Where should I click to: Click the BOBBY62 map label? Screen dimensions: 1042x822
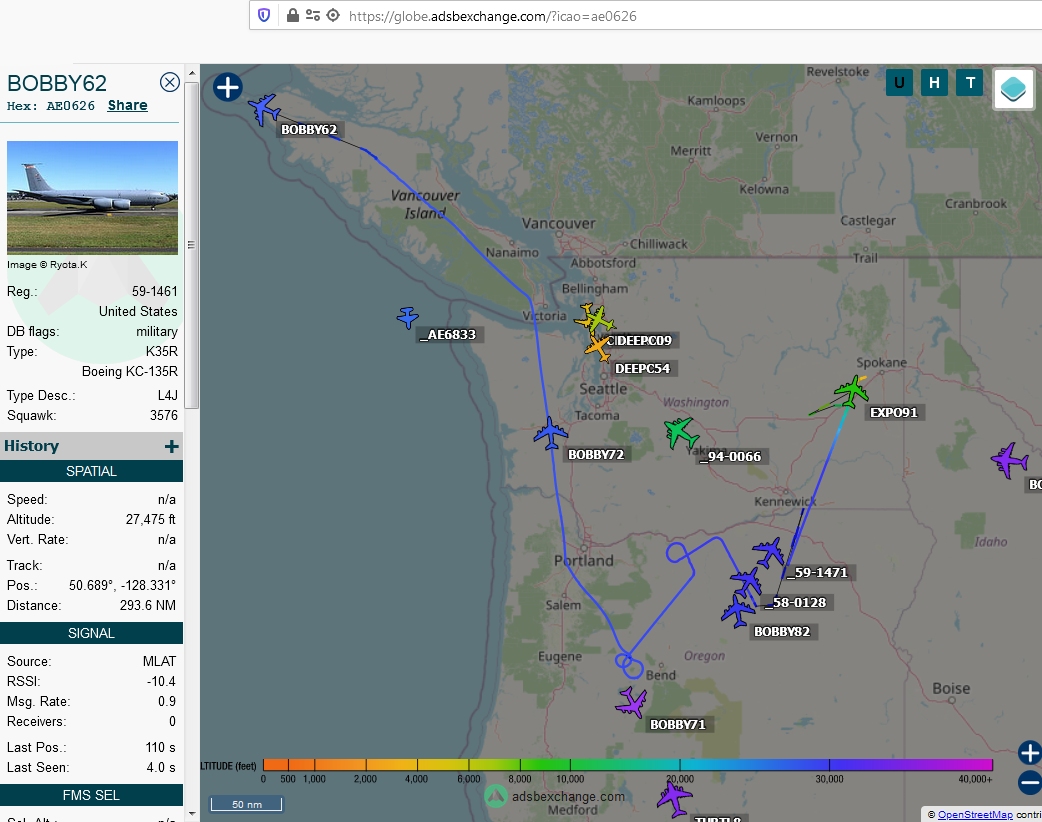[x=309, y=130]
